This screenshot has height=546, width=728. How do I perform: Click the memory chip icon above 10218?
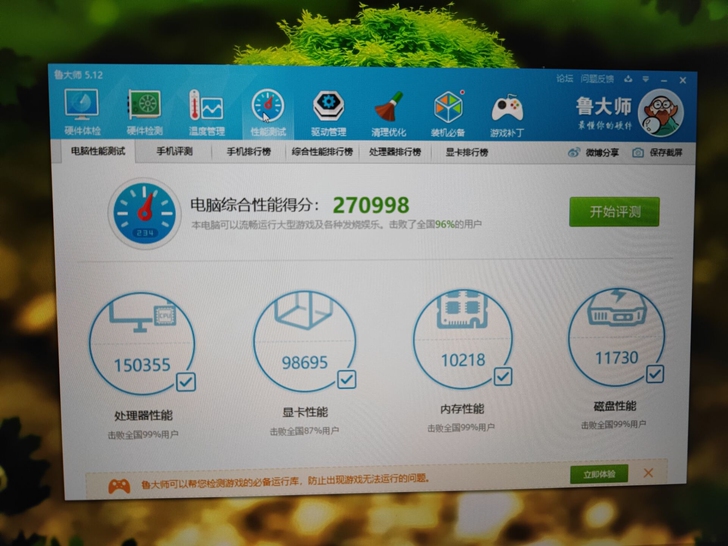(462, 309)
